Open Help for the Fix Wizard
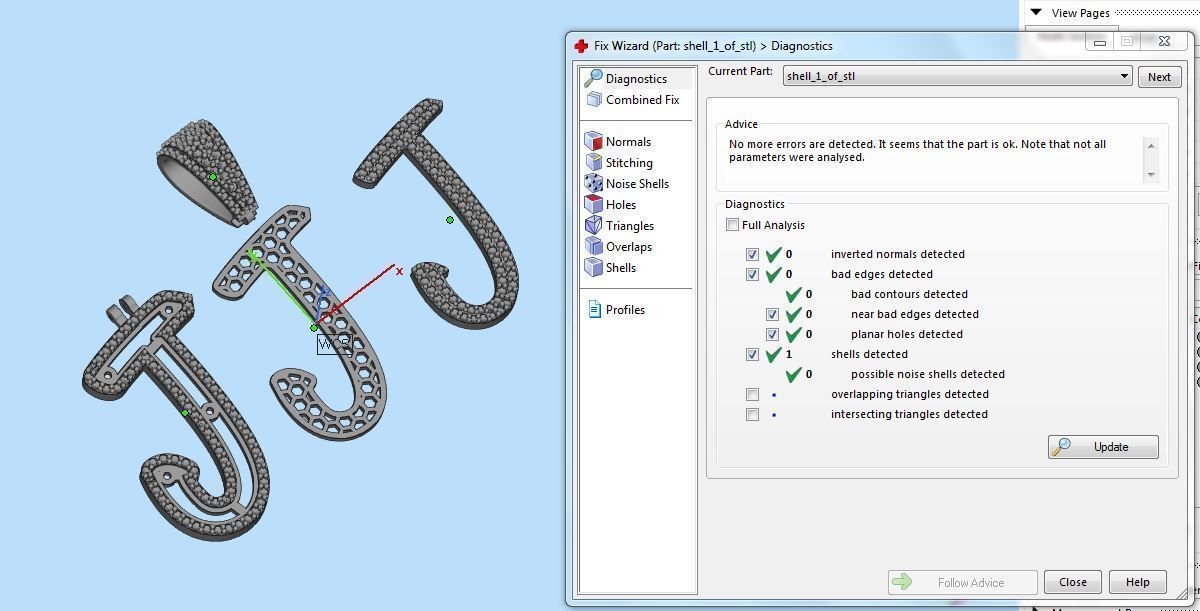The image size is (1200, 611). coord(1137,582)
